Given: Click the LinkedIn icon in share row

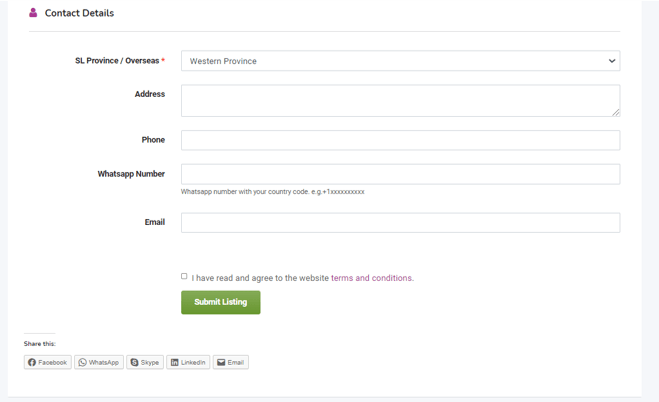Looking at the screenshot, I should coord(175,363).
